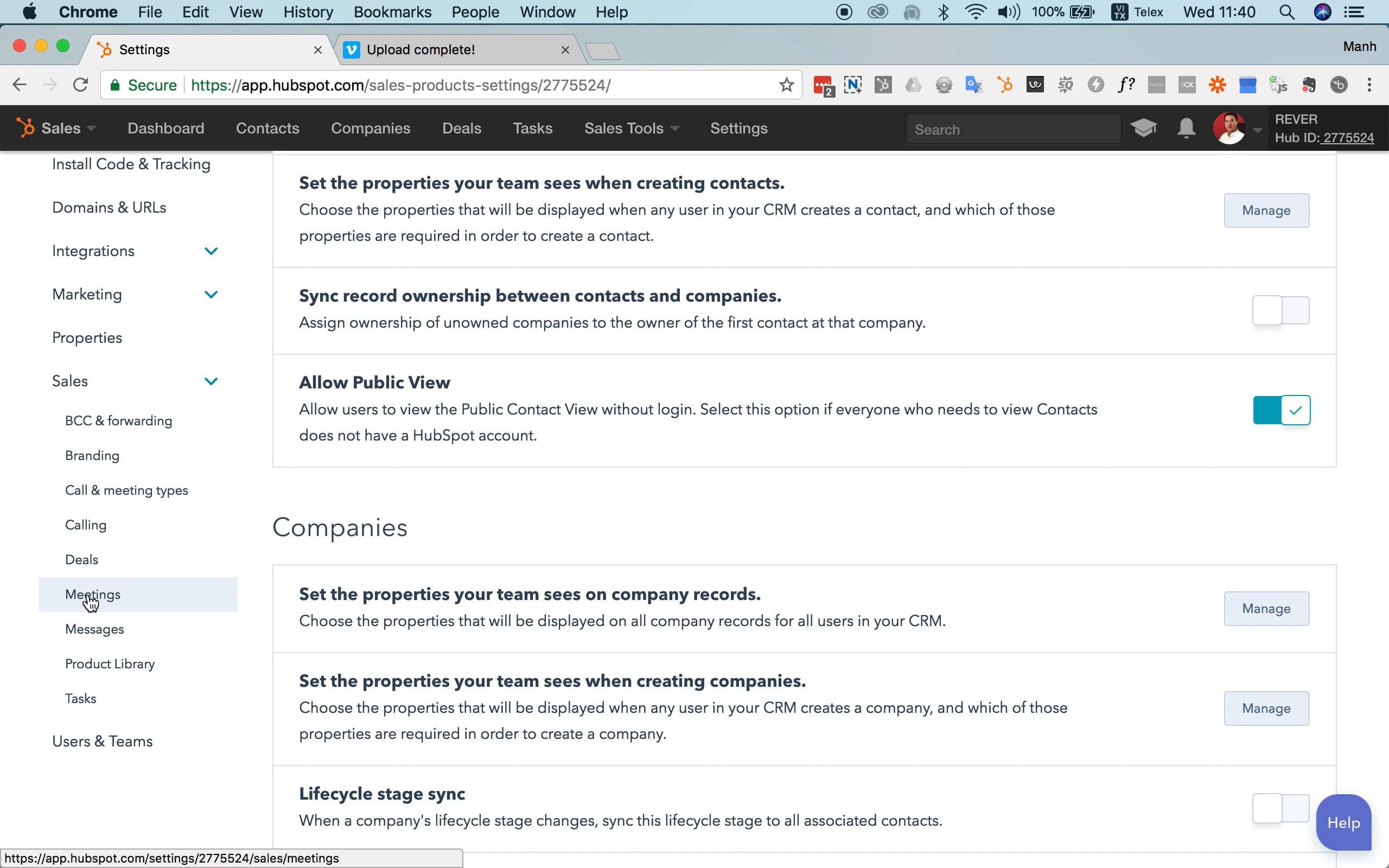Click the Google Drive extension icon
The height and width of the screenshot is (868, 1389).
click(x=913, y=85)
